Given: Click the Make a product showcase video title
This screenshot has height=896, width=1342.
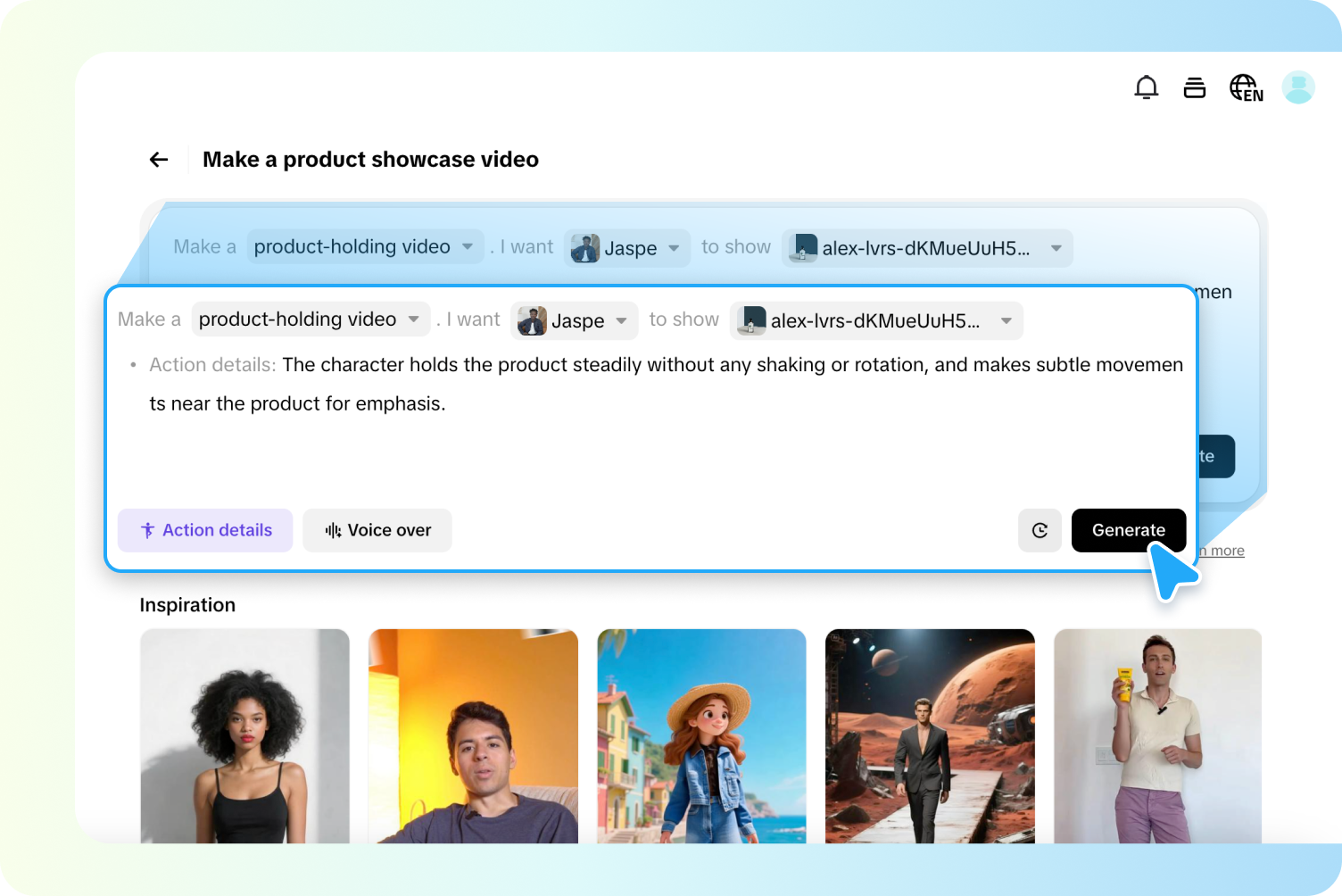Looking at the screenshot, I should click(370, 159).
